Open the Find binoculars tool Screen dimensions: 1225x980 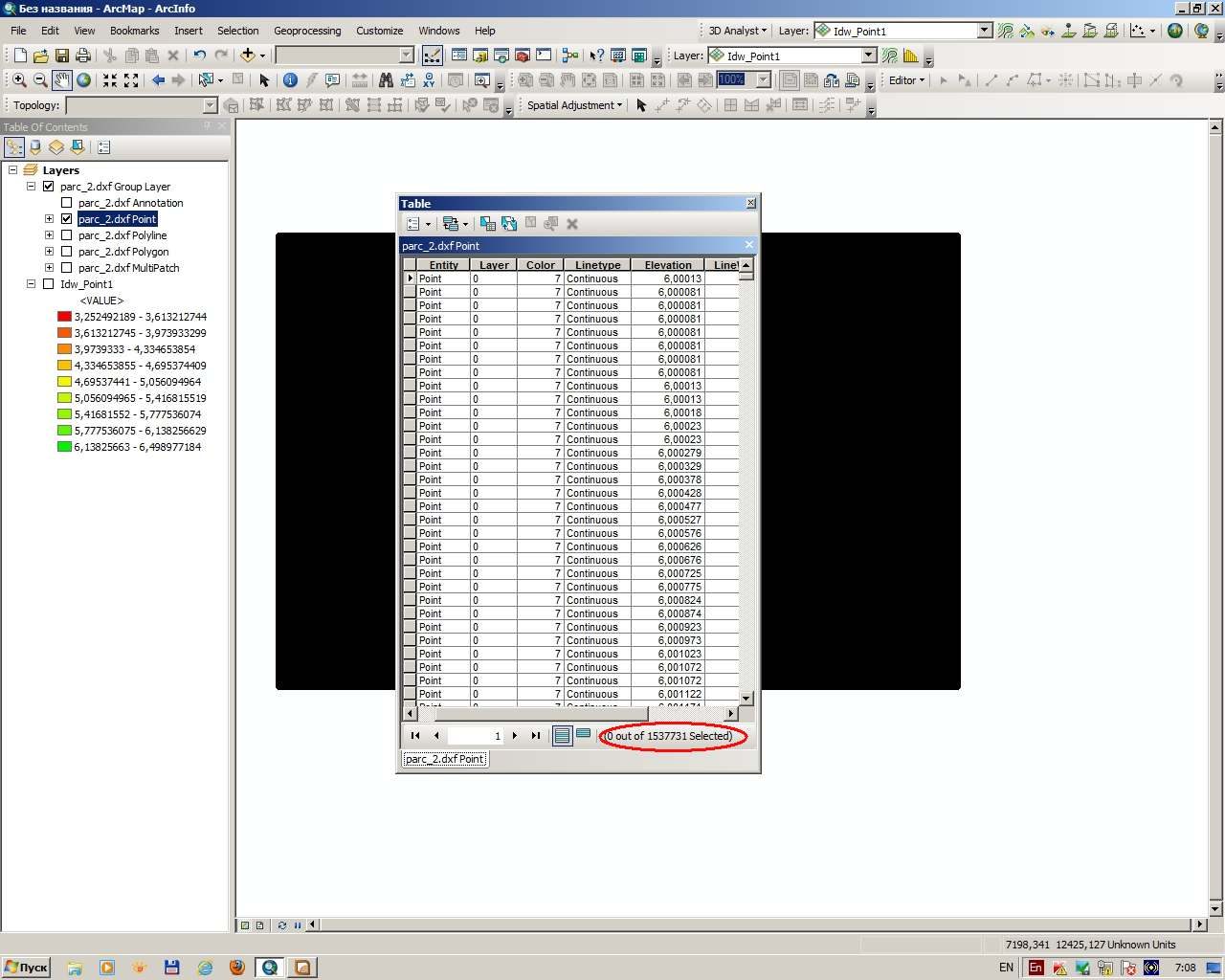coord(386,80)
